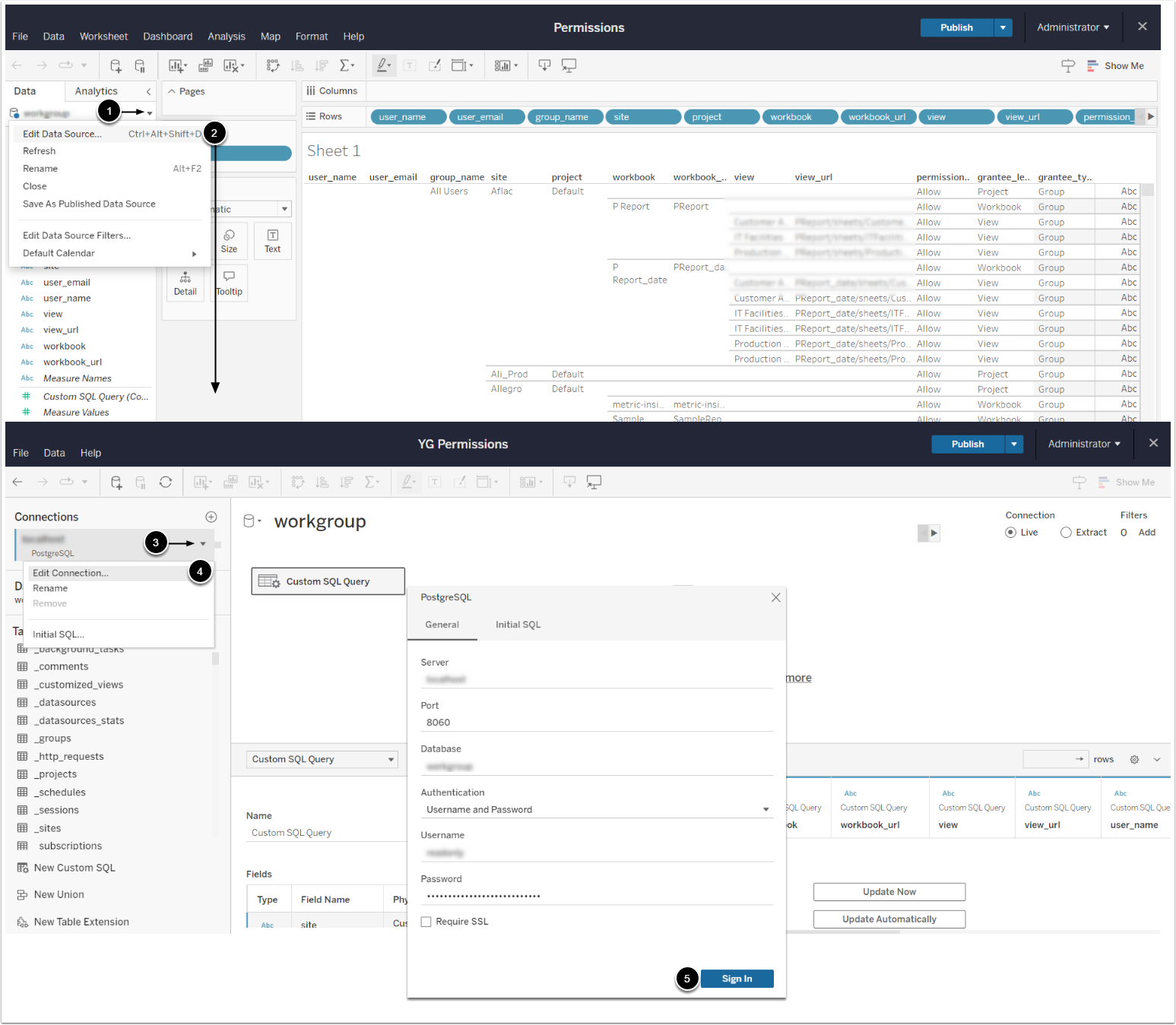The image size is (1176, 1025).
Task: Close the PostgreSQL dialog
Action: [775, 597]
